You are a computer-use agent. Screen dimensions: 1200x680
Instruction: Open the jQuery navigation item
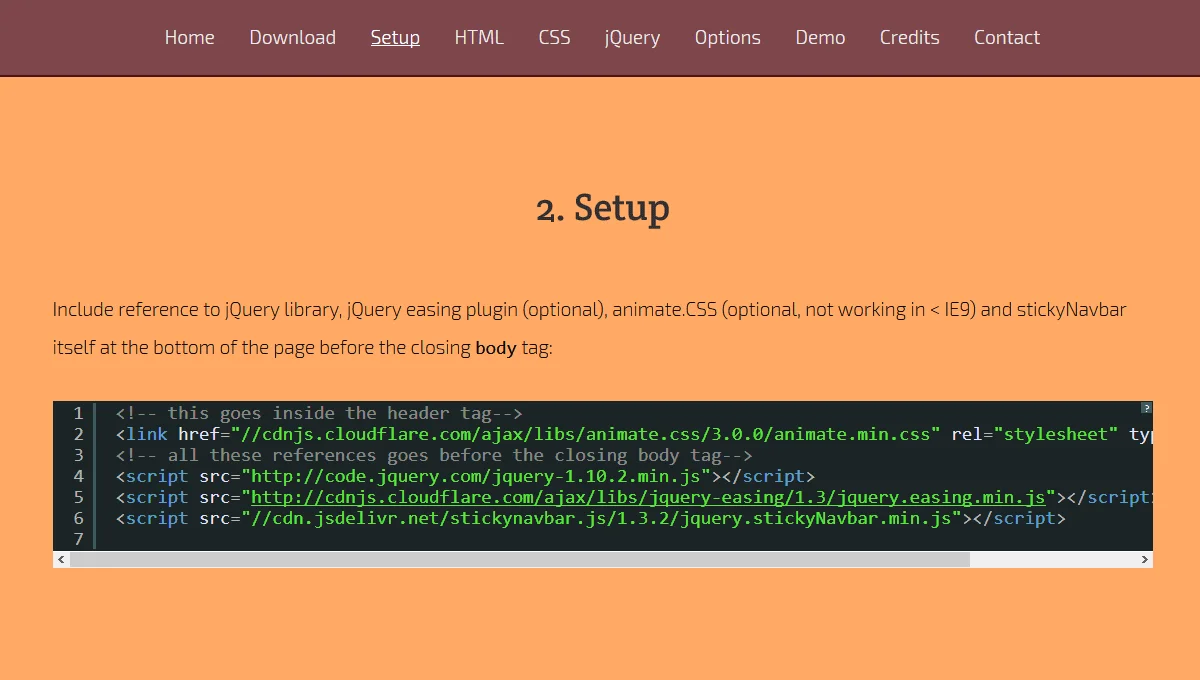(x=631, y=37)
